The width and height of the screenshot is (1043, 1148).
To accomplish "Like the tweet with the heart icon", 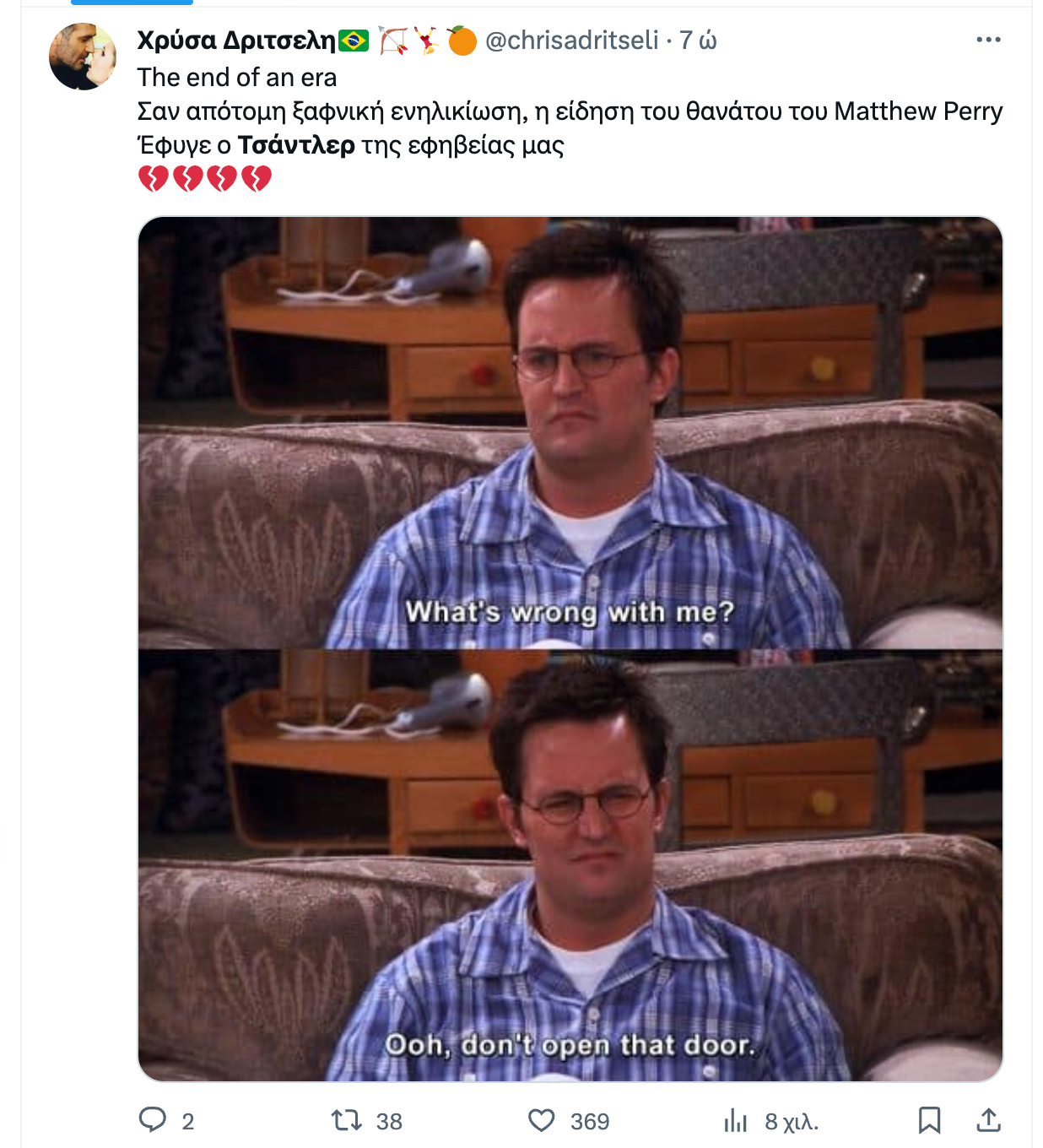I will [542, 1121].
